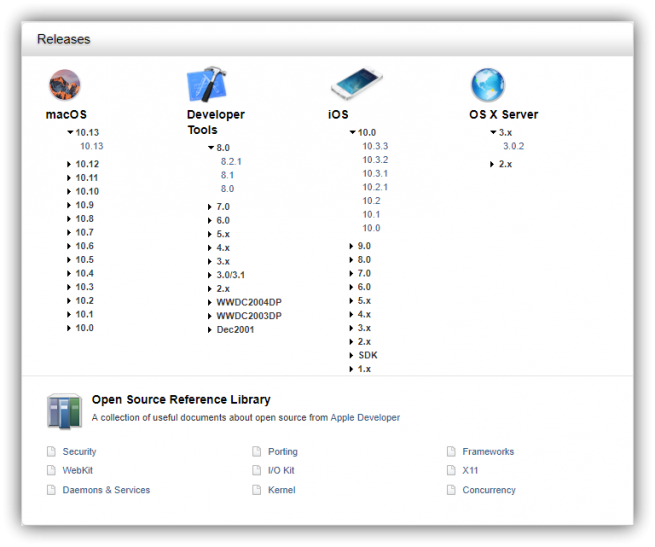This screenshot has height=547, width=655.
Task: Click the document icon beside X11
Action: click(451, 470)
